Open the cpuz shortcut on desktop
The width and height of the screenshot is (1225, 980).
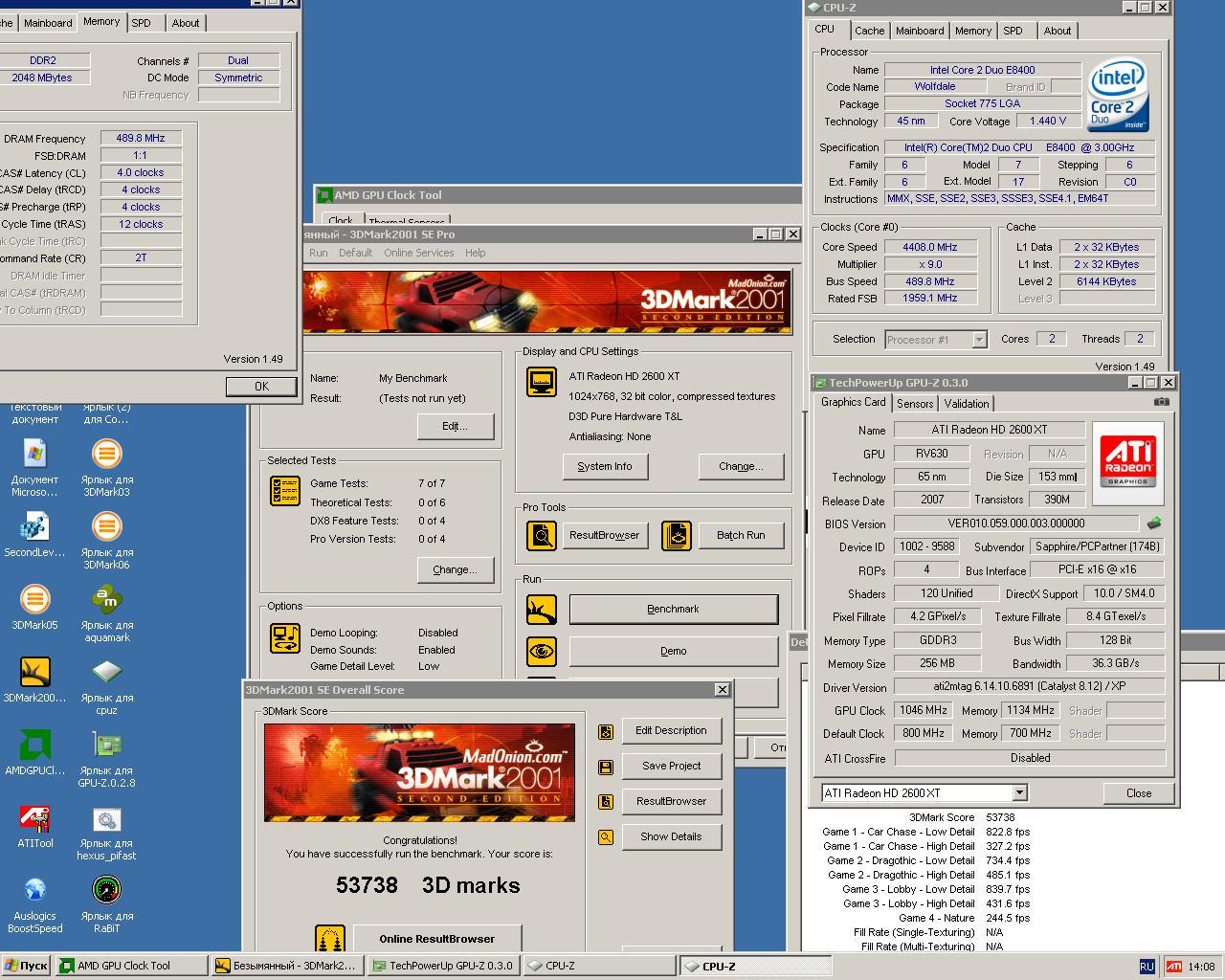[106, 672]
